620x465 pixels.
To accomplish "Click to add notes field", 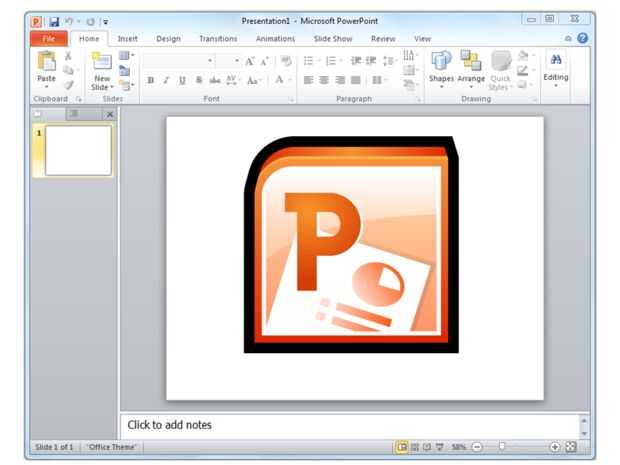I will coord(350,425).
